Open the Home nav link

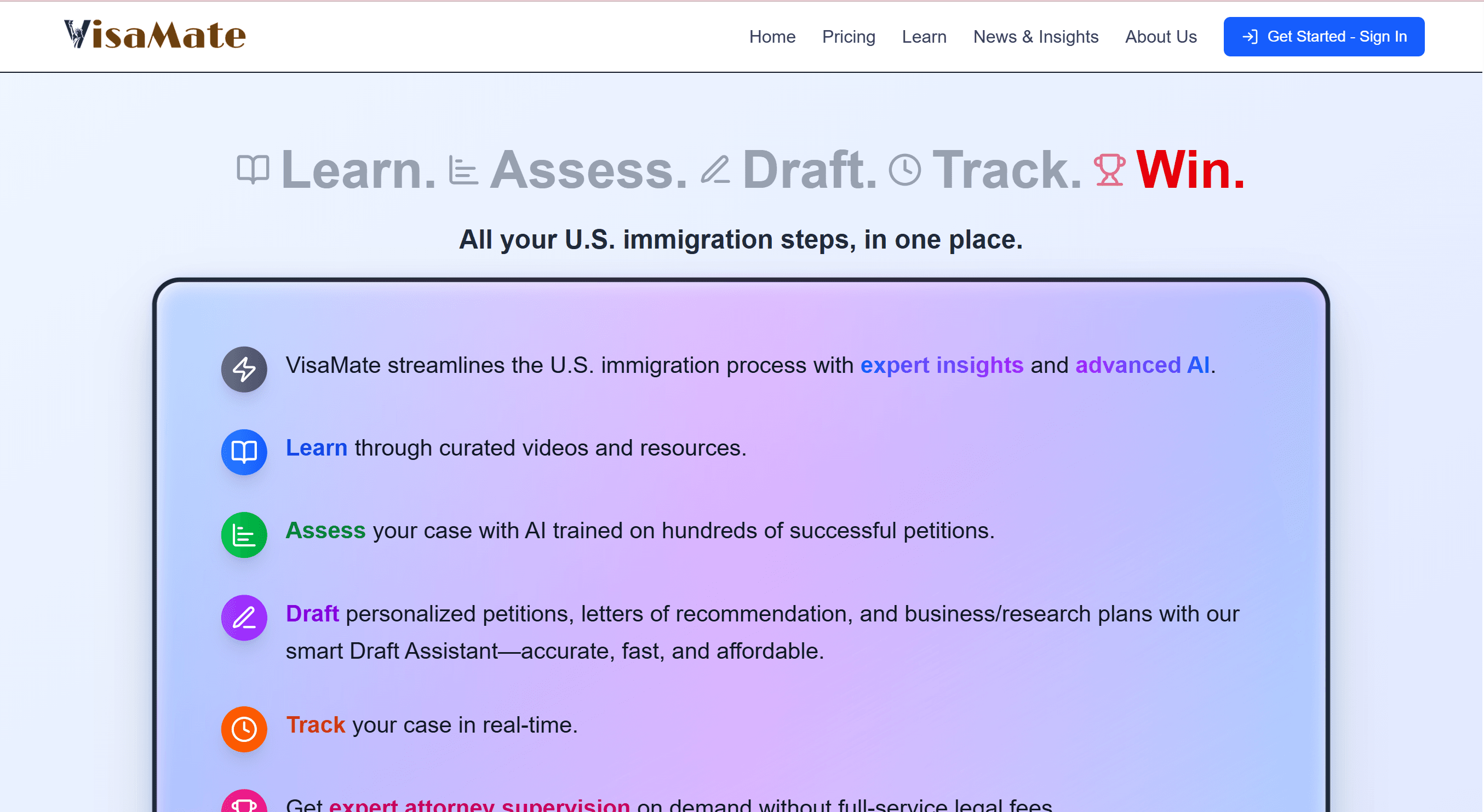(x=772, y=36)
